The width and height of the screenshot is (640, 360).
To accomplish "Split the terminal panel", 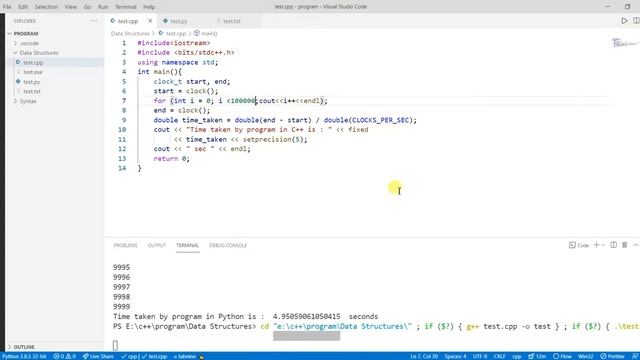I will pos(613,245).
